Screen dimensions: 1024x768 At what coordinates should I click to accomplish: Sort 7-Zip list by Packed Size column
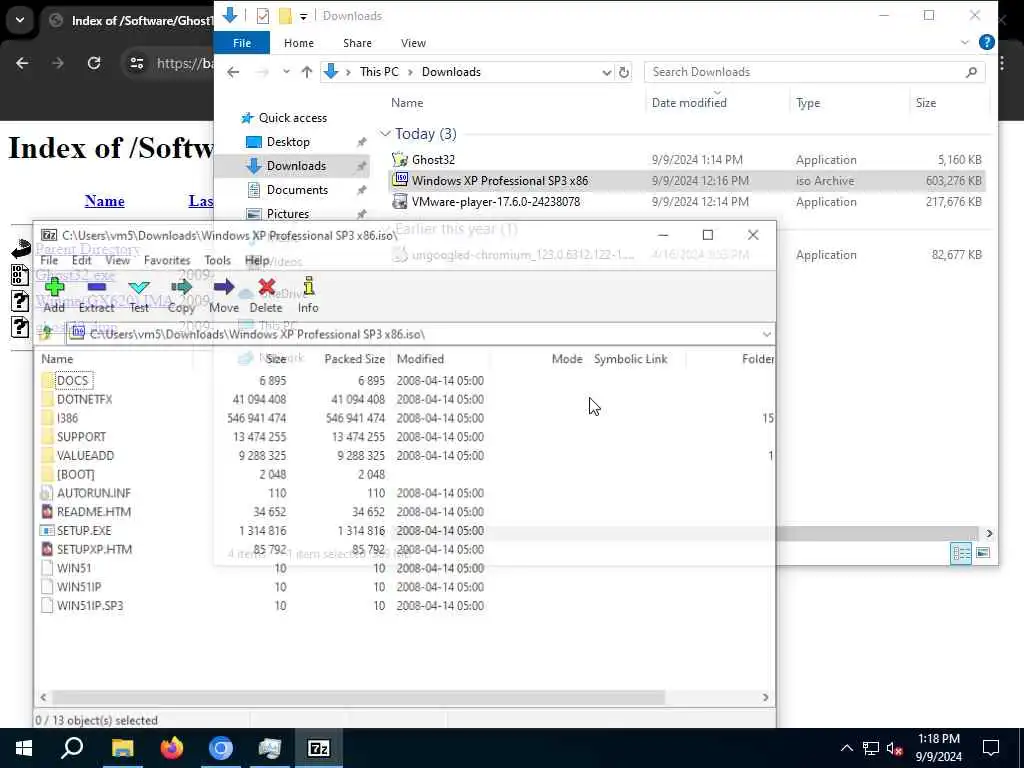point(355,359)
